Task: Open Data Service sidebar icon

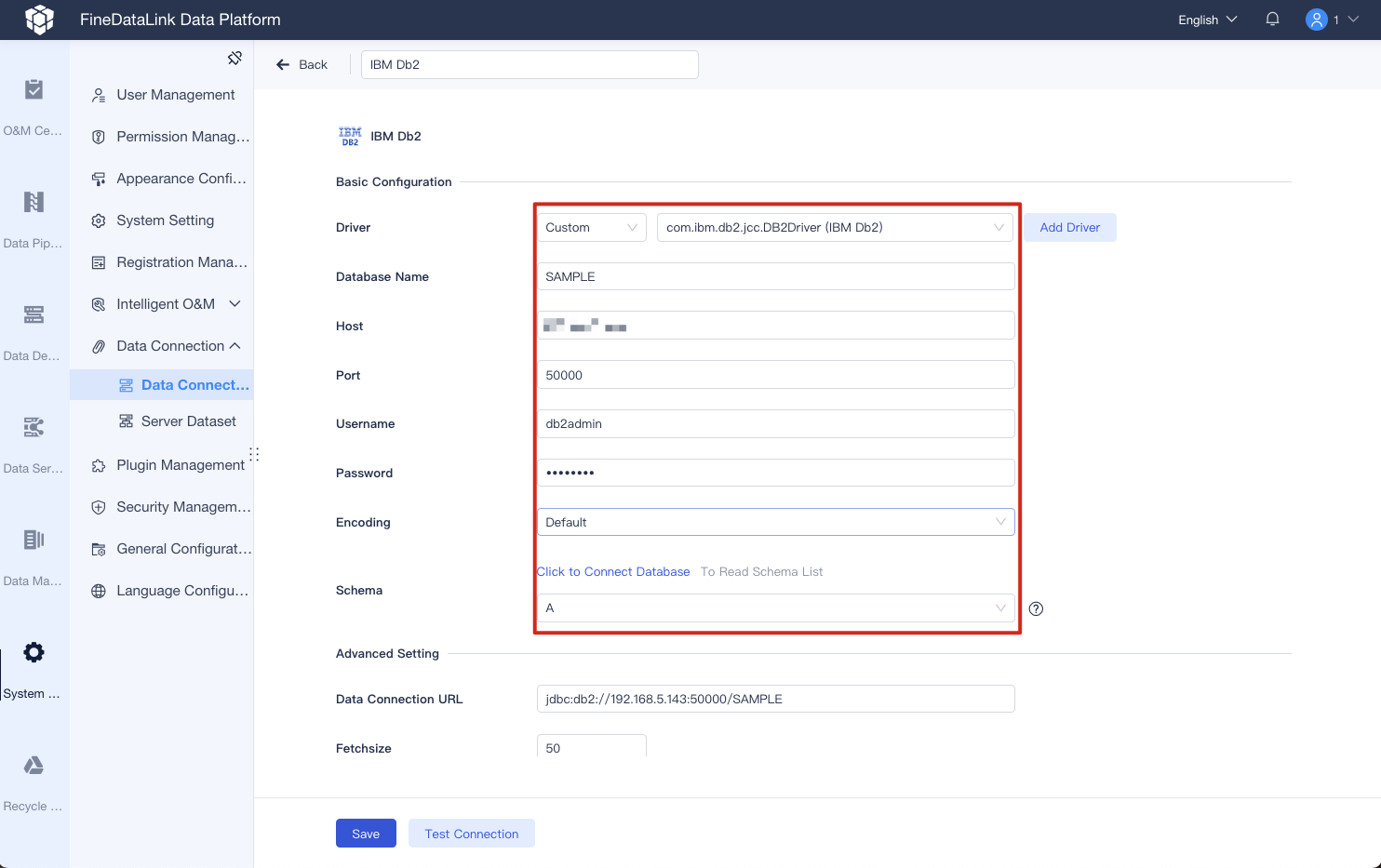Action: tap(34, 427)
